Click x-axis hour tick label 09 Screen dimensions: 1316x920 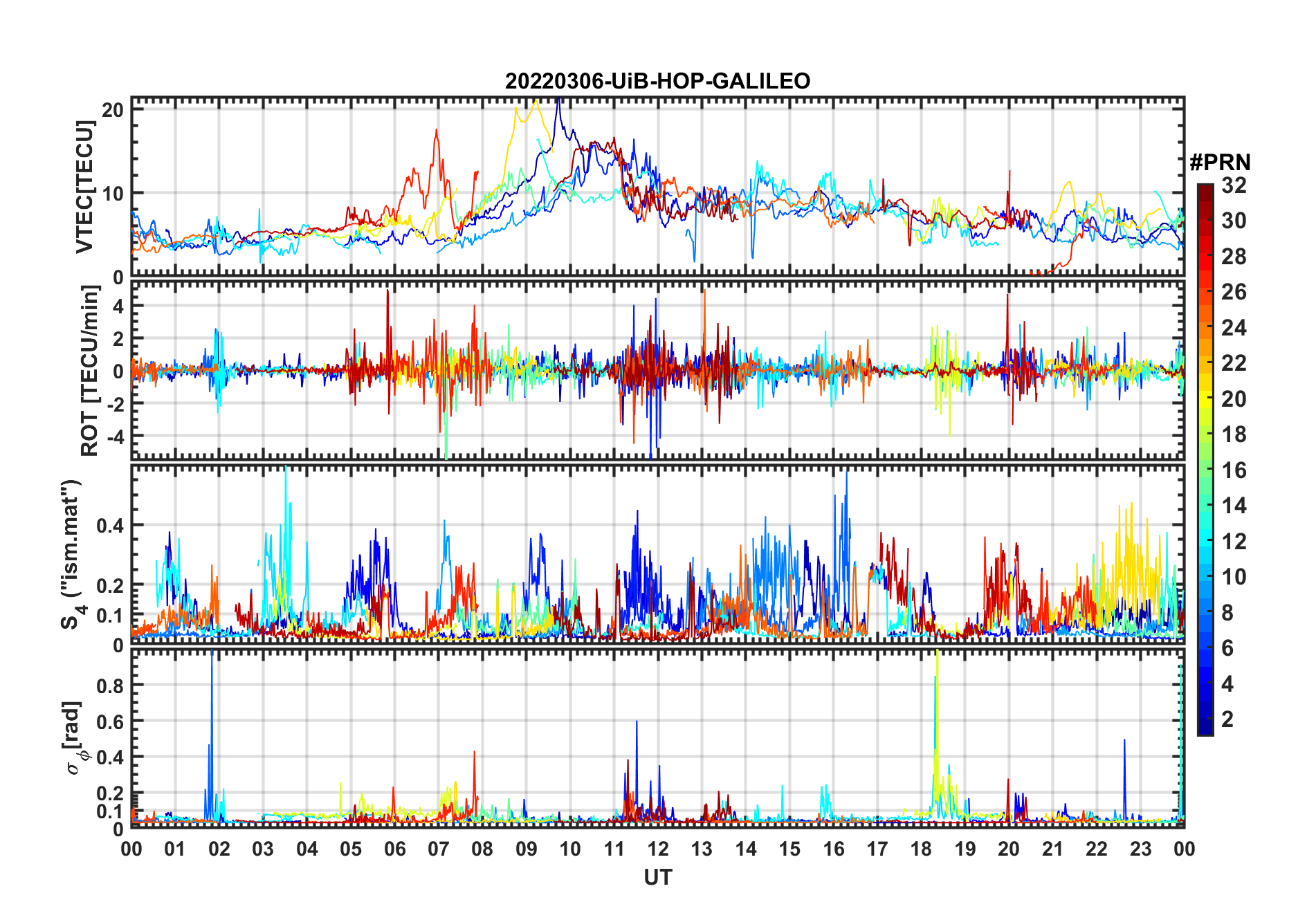click(x=527, y=849)
